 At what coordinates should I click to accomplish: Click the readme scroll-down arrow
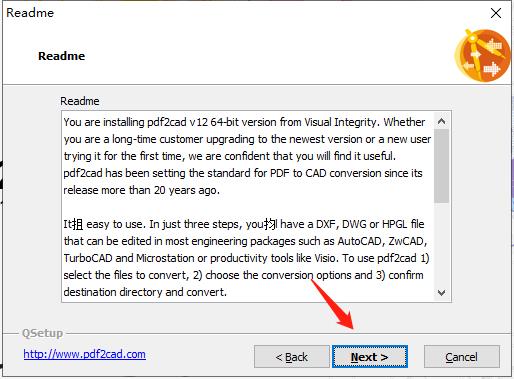click(x=441, y=293)
